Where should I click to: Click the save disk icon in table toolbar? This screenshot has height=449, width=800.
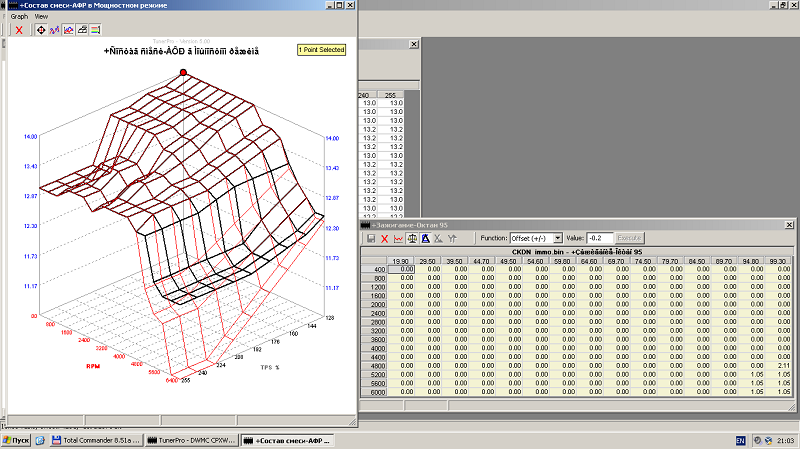point(371,239)
